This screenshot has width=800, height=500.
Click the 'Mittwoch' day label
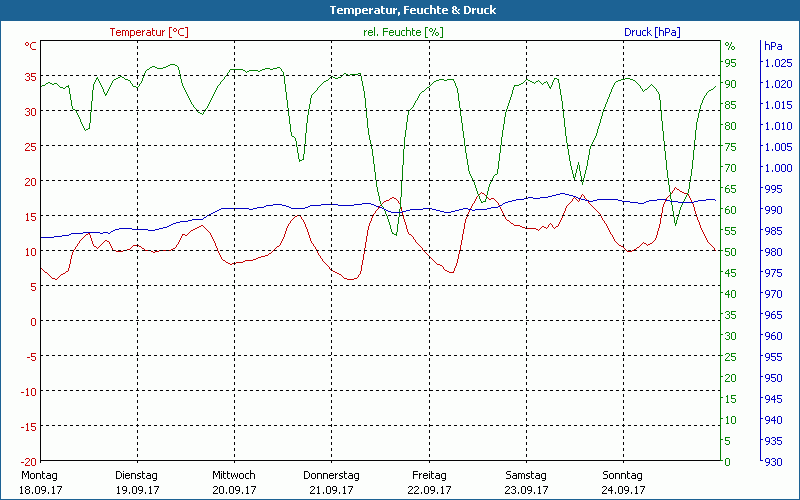tap(234, 475)
